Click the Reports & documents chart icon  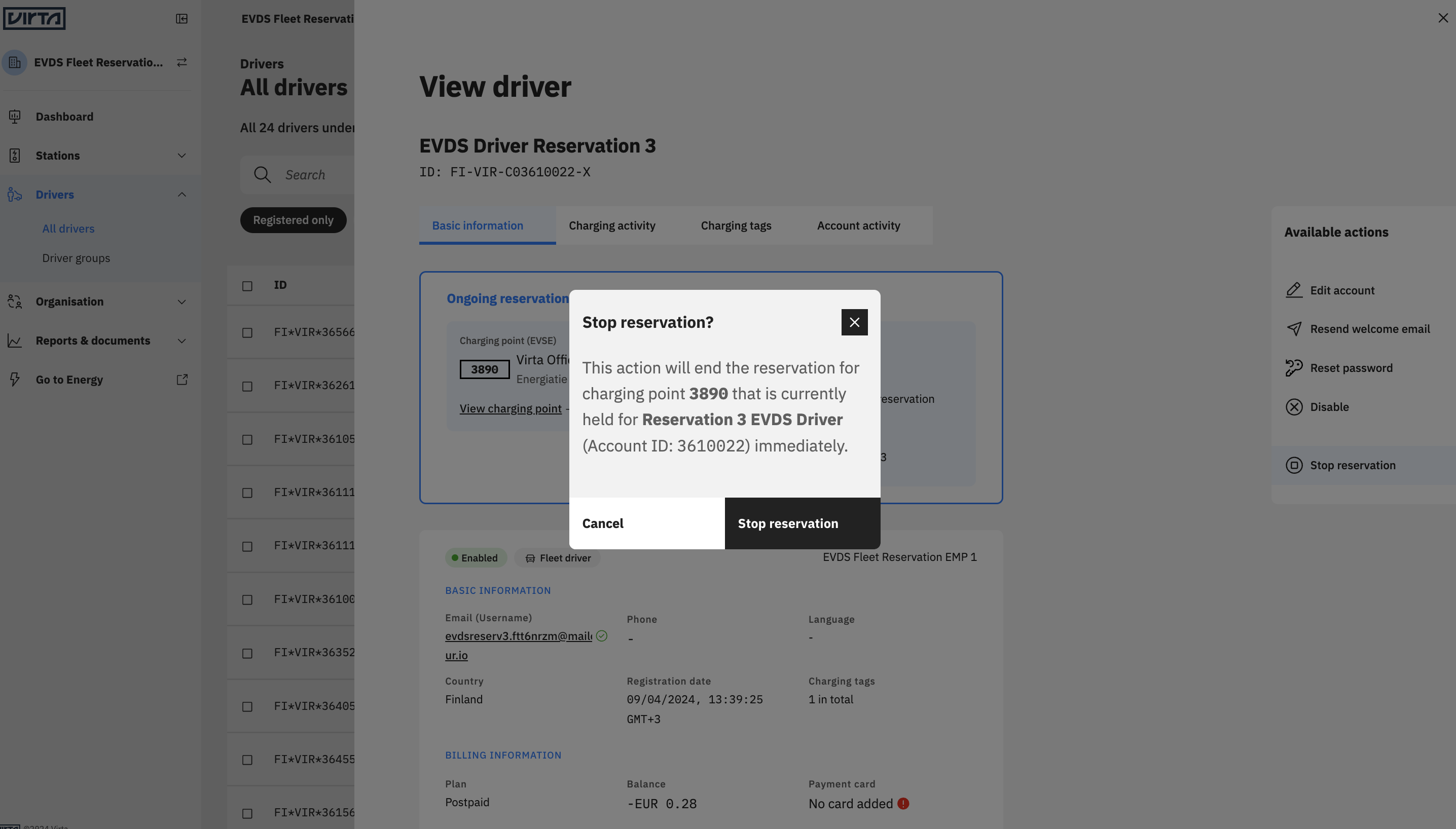[x=15, y=341]
